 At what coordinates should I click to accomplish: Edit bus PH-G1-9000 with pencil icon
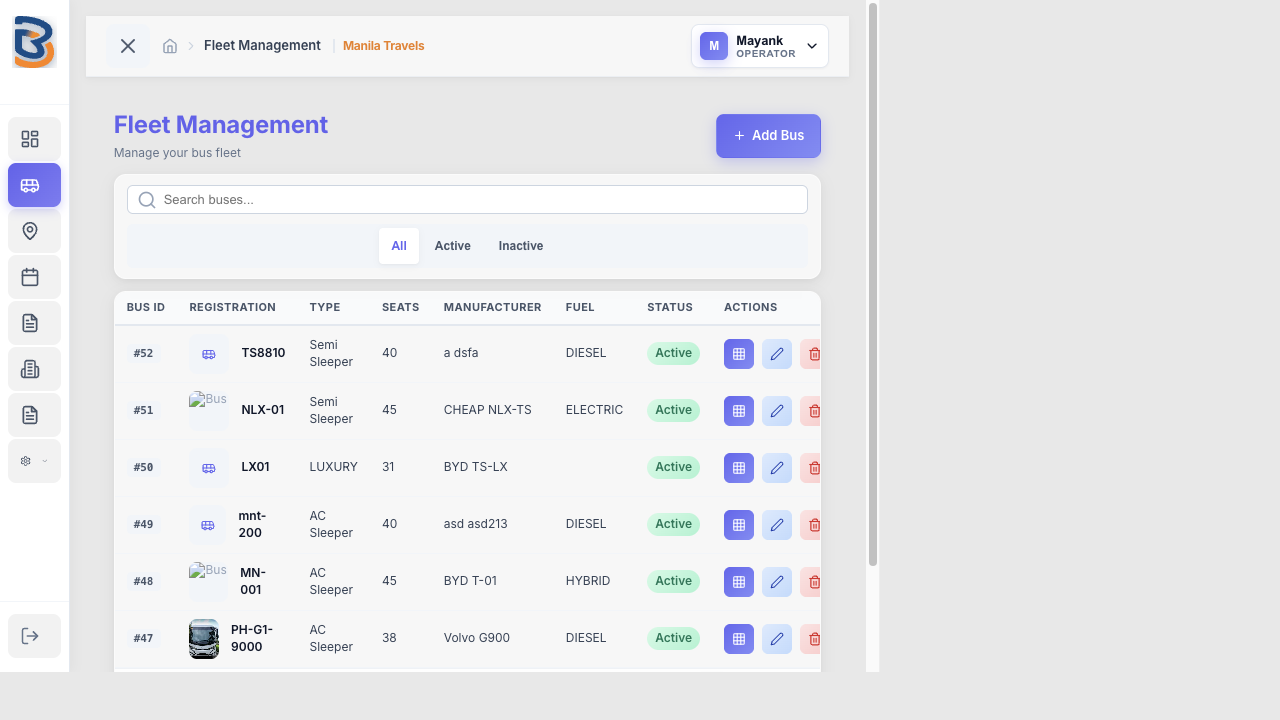coord(777,639)
